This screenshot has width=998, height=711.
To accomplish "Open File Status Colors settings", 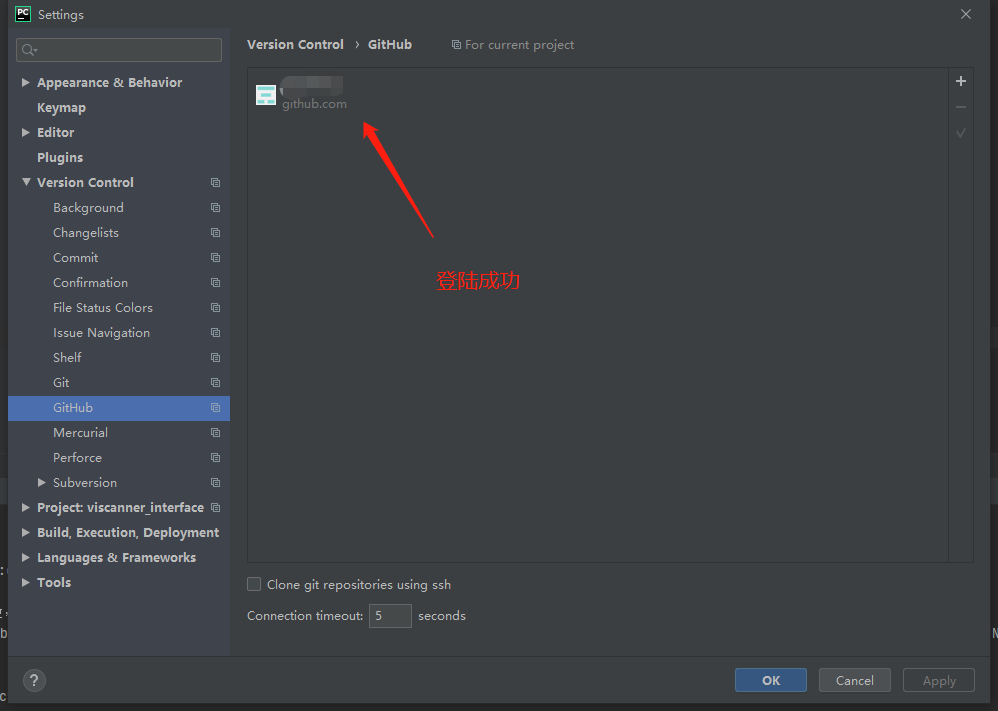I will point(102,307).
